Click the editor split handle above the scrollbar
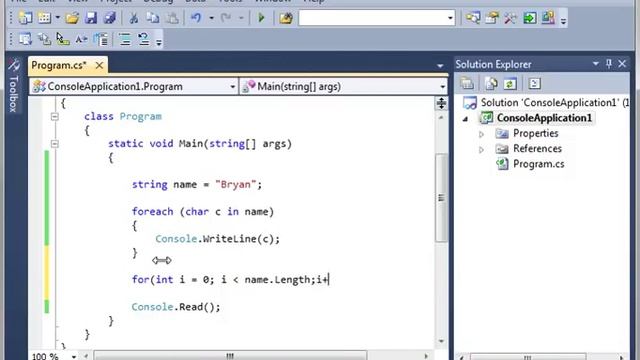640x360 pixels. [x=441, y=103]
